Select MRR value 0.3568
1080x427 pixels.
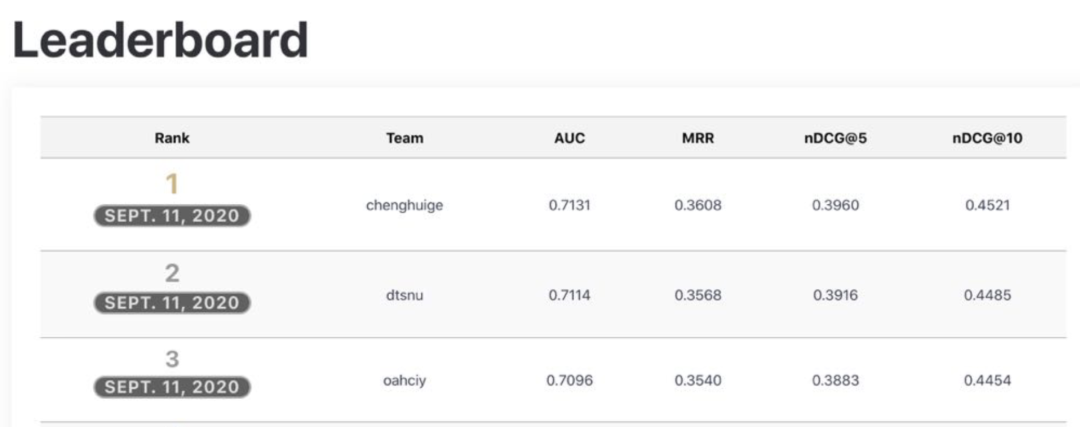[697, 295]
